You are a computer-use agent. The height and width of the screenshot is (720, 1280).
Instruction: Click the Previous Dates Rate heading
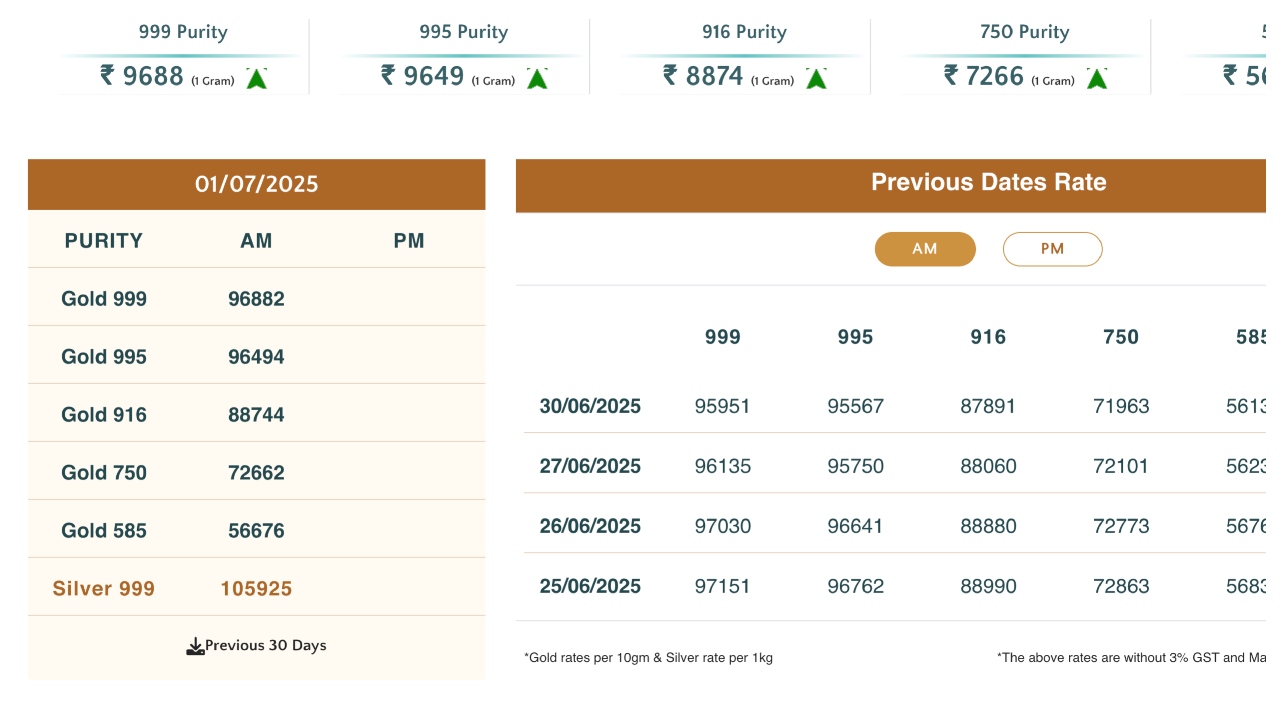(988, 183)
